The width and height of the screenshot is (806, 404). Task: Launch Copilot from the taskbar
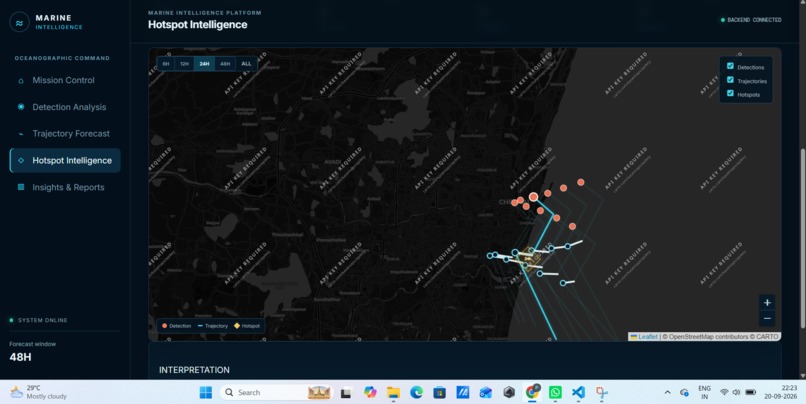click(x=370, y=393)
